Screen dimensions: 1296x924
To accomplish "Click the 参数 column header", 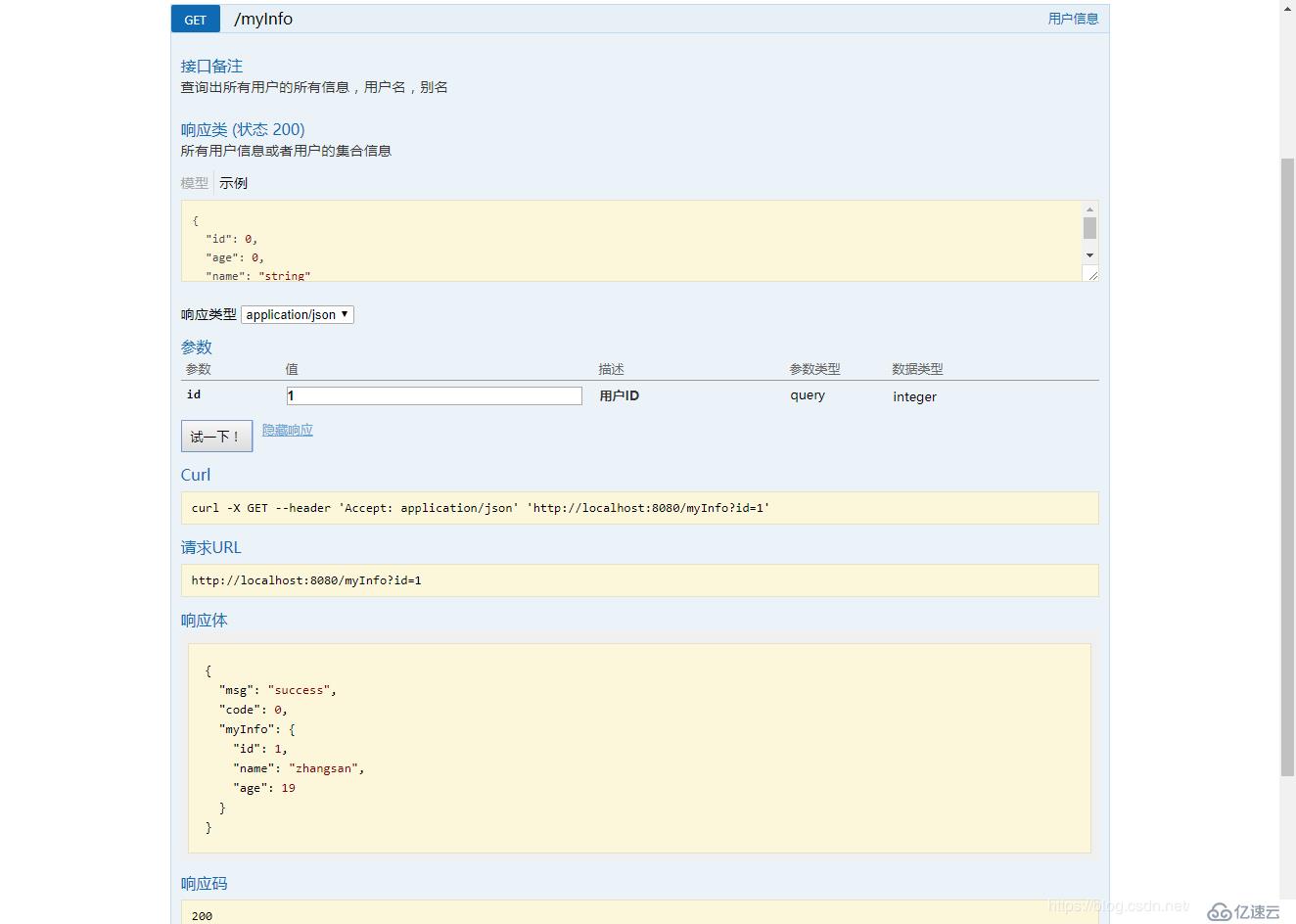I will click(199, 369).
